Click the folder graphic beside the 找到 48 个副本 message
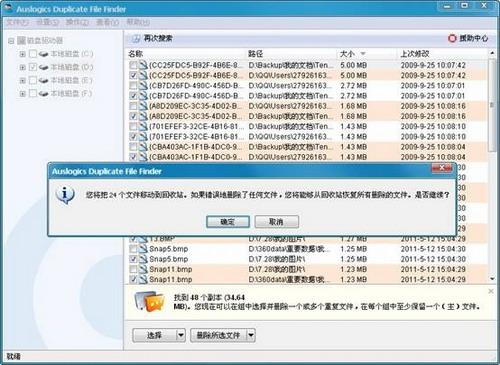The width and height of the screenshot is (500, 365). (x=150, y=301)
